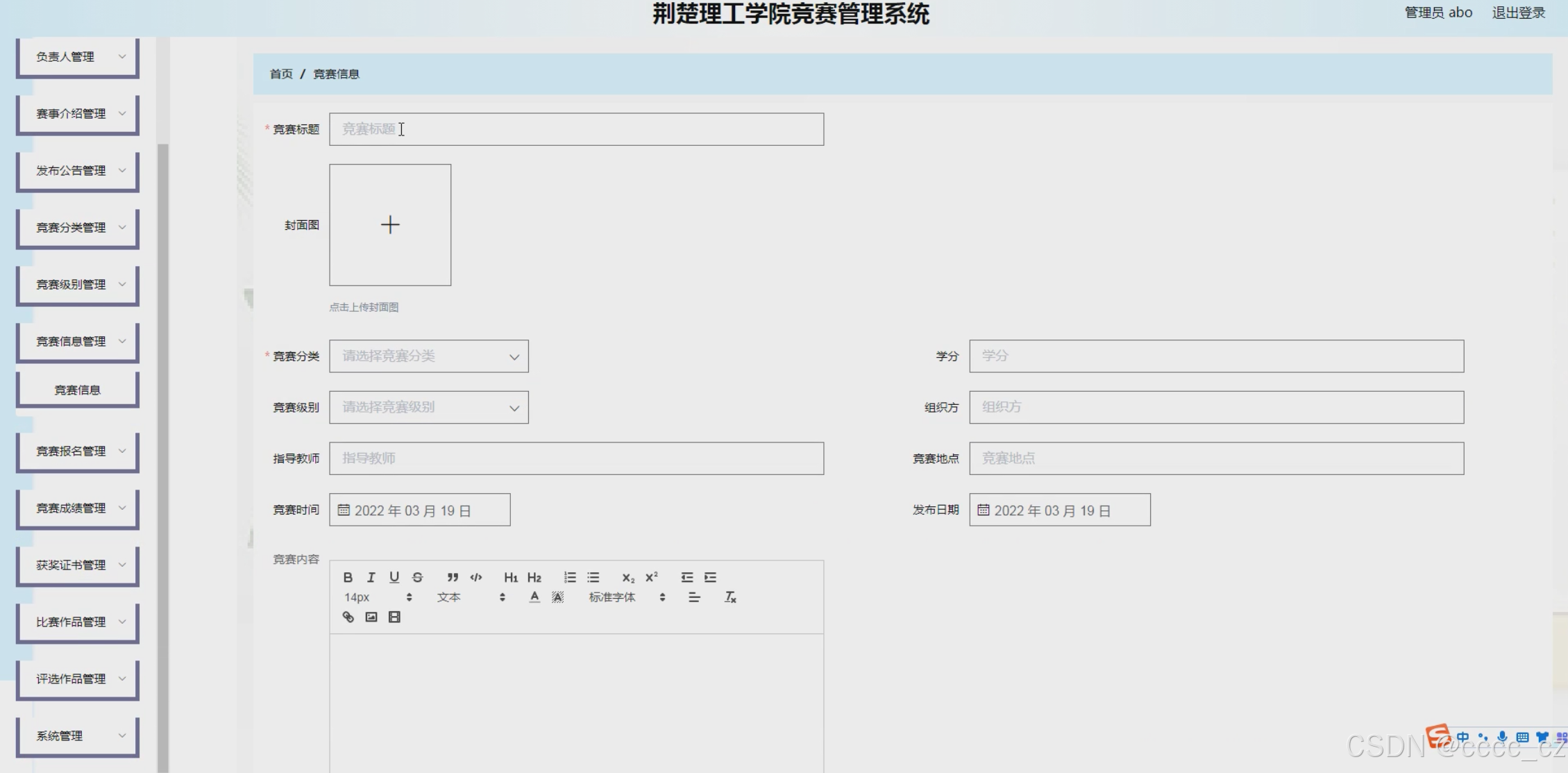Toggle italic formatting button

click(x=371, y=577)
